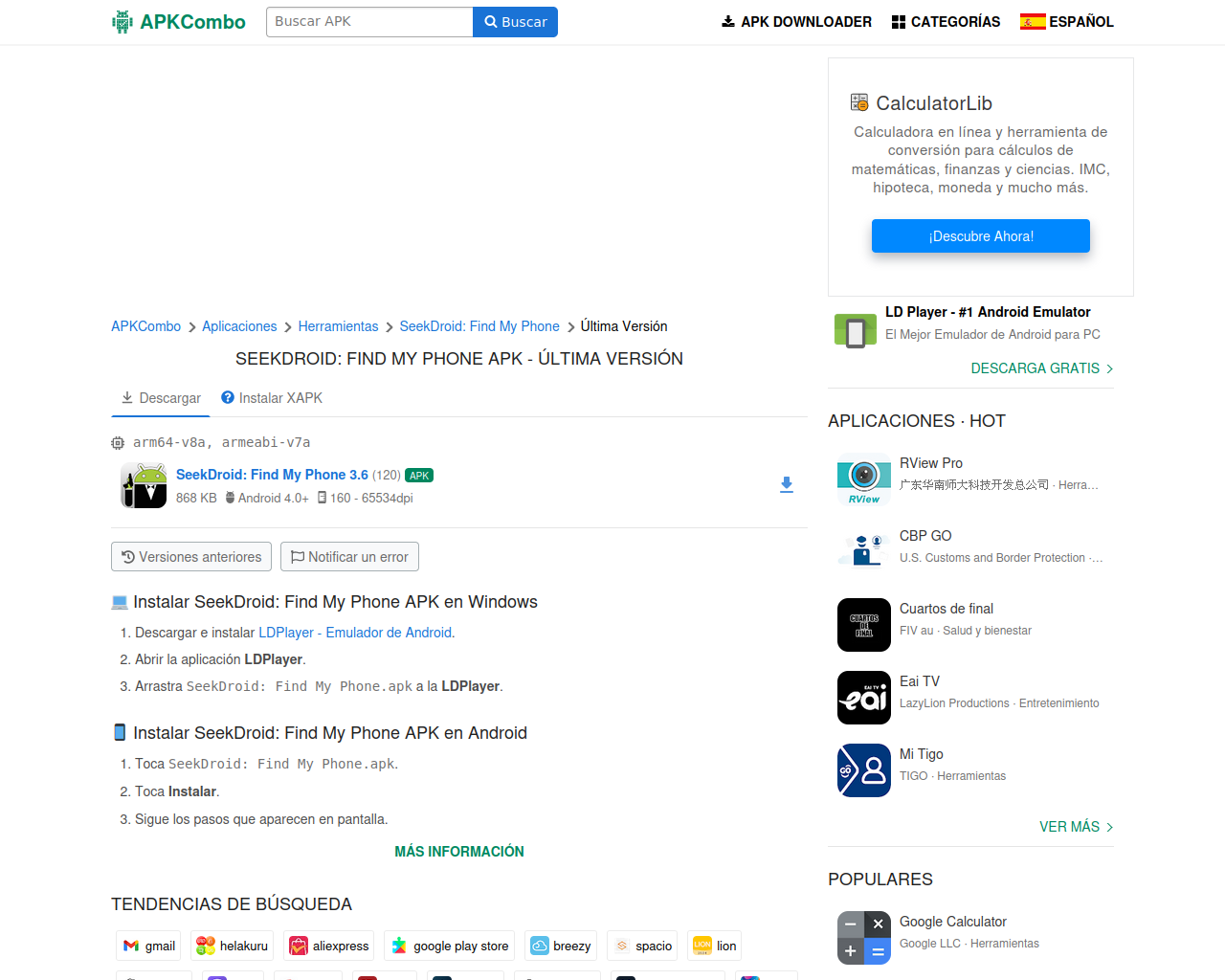Open SeekDroid: Find My Phone breadcrumb
1225x980 pixels.
point(479,326)
